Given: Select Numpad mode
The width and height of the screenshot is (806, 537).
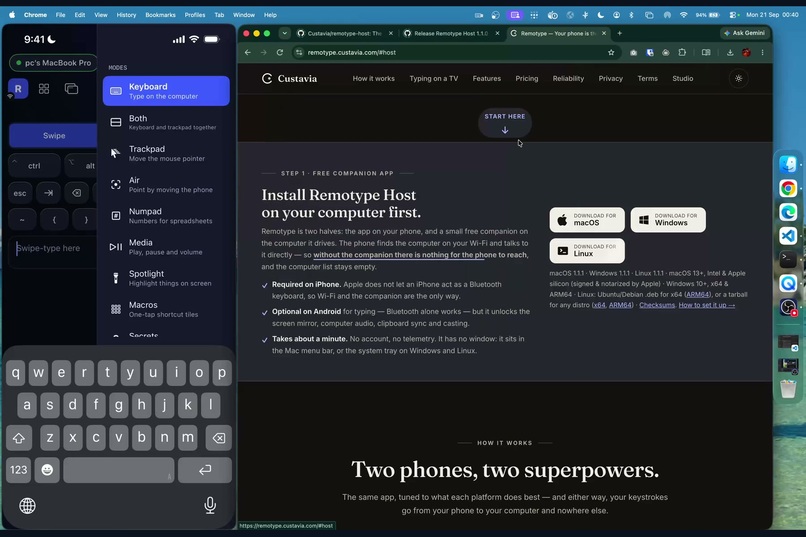Looking at the screenshot, I should click(166, 216).
